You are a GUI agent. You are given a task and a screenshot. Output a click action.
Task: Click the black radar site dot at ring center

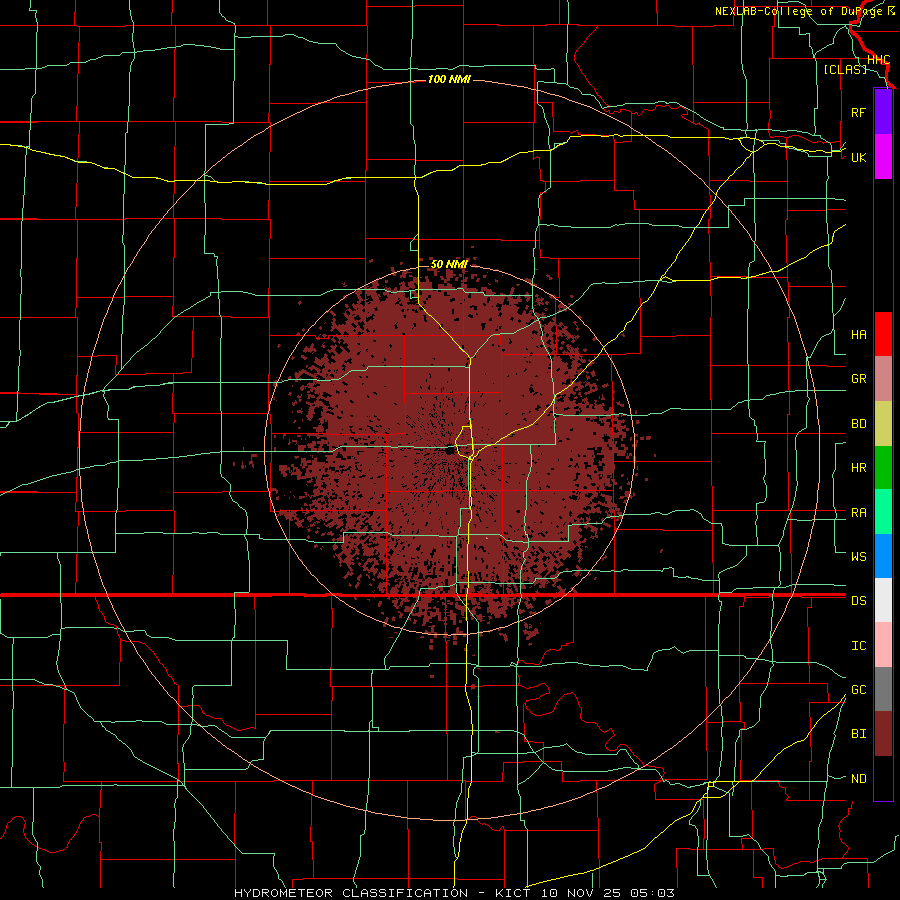click(449, 451)
